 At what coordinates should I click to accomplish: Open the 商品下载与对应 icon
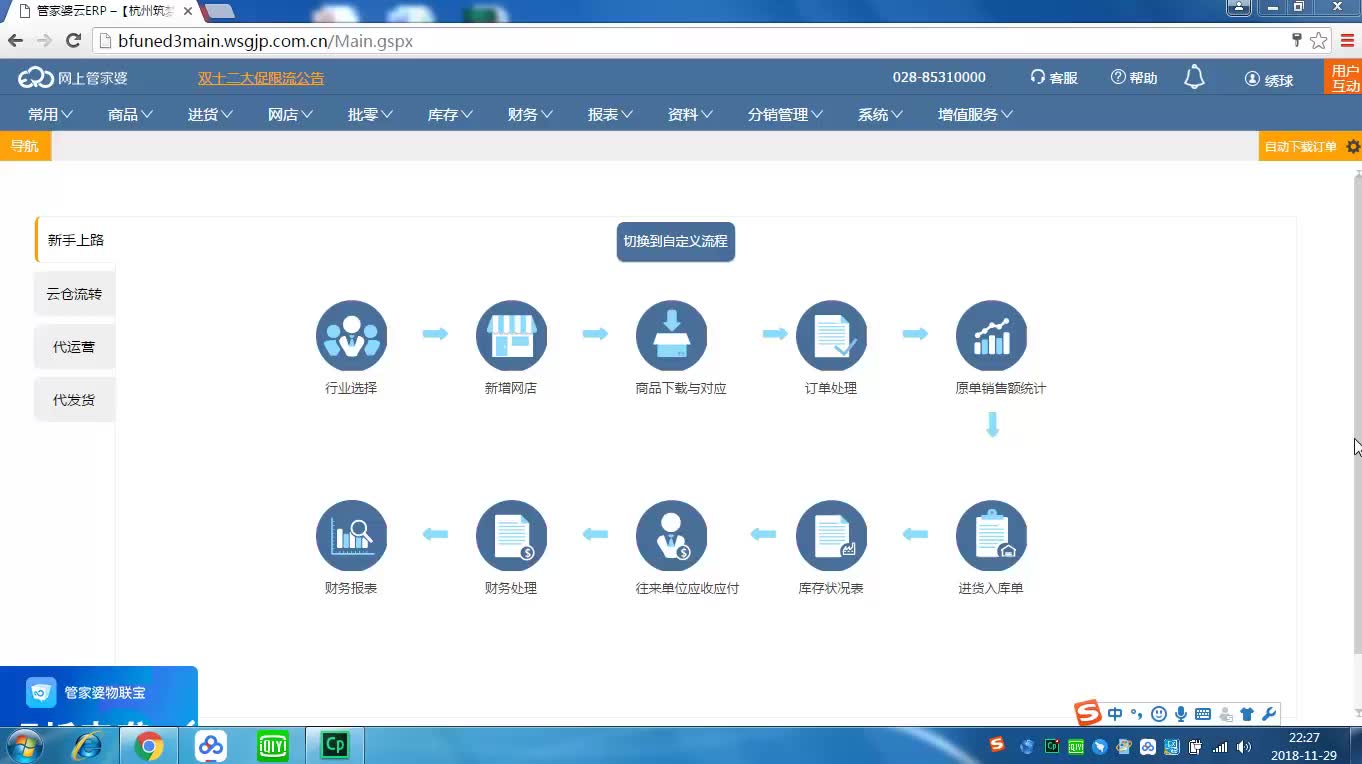671,336
